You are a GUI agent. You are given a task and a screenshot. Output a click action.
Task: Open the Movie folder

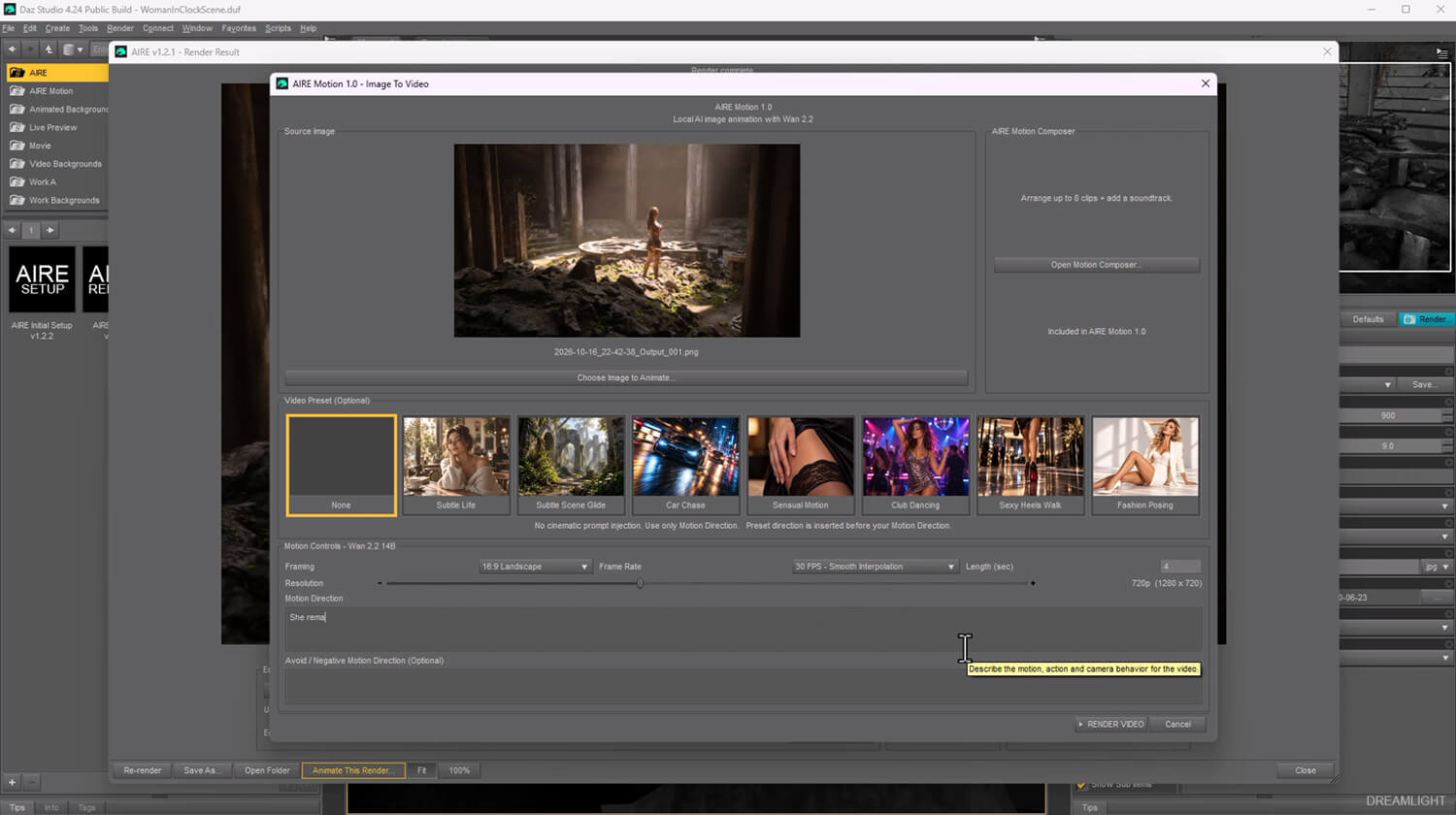[x=40, y=146]
